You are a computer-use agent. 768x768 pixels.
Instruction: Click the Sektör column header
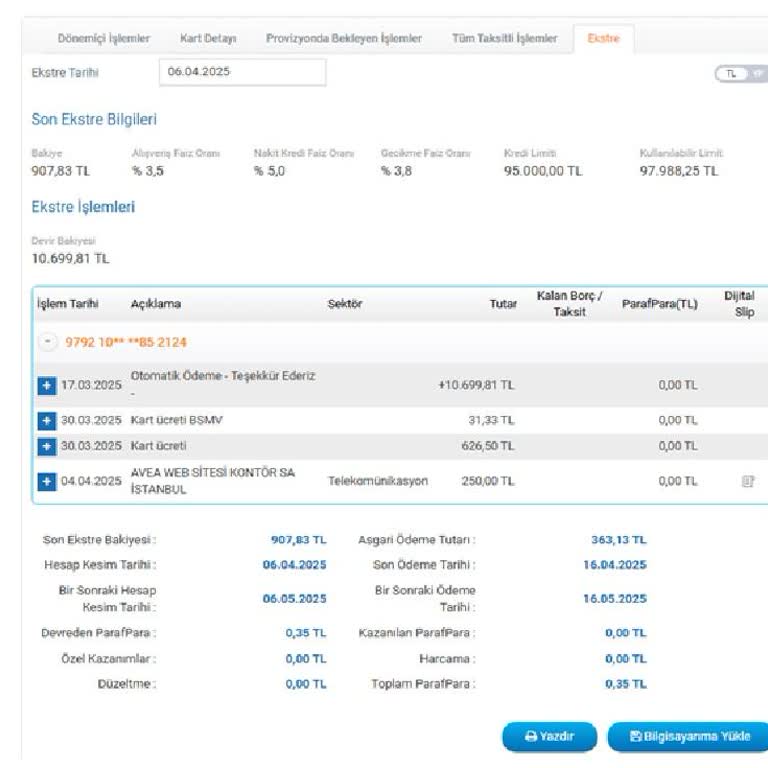[x=345, y=304]
